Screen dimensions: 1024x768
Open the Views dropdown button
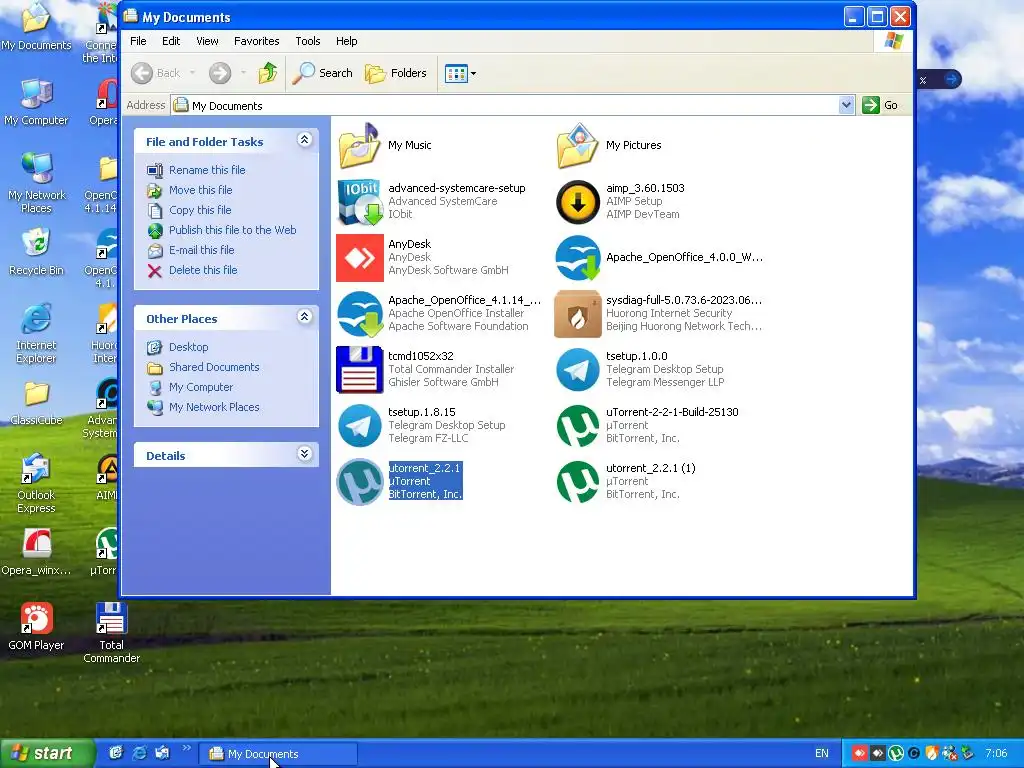pyautogui.click(x=460, y=73)
